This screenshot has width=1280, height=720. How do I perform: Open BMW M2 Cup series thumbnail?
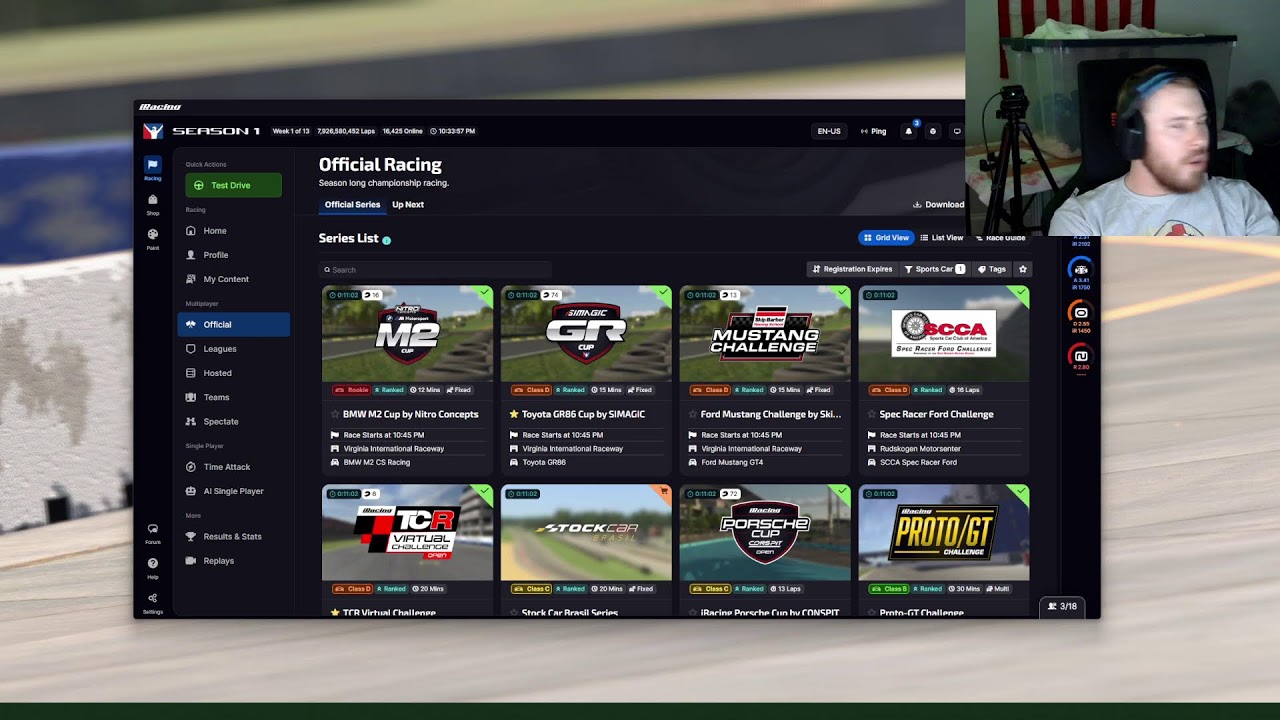tap(407, 334)
